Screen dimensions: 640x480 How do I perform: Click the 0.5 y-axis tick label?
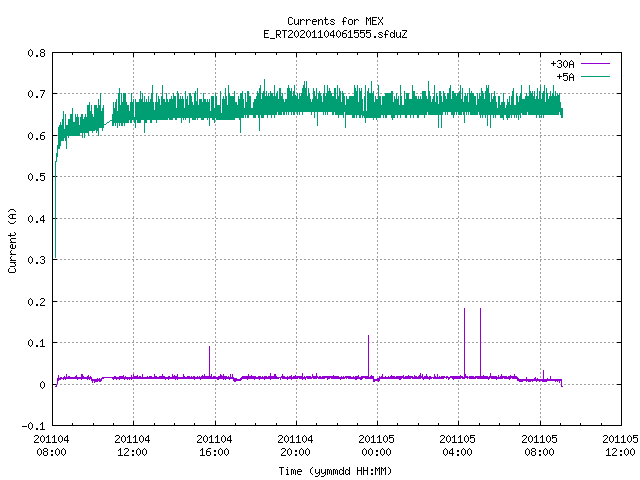click(36, 177)
